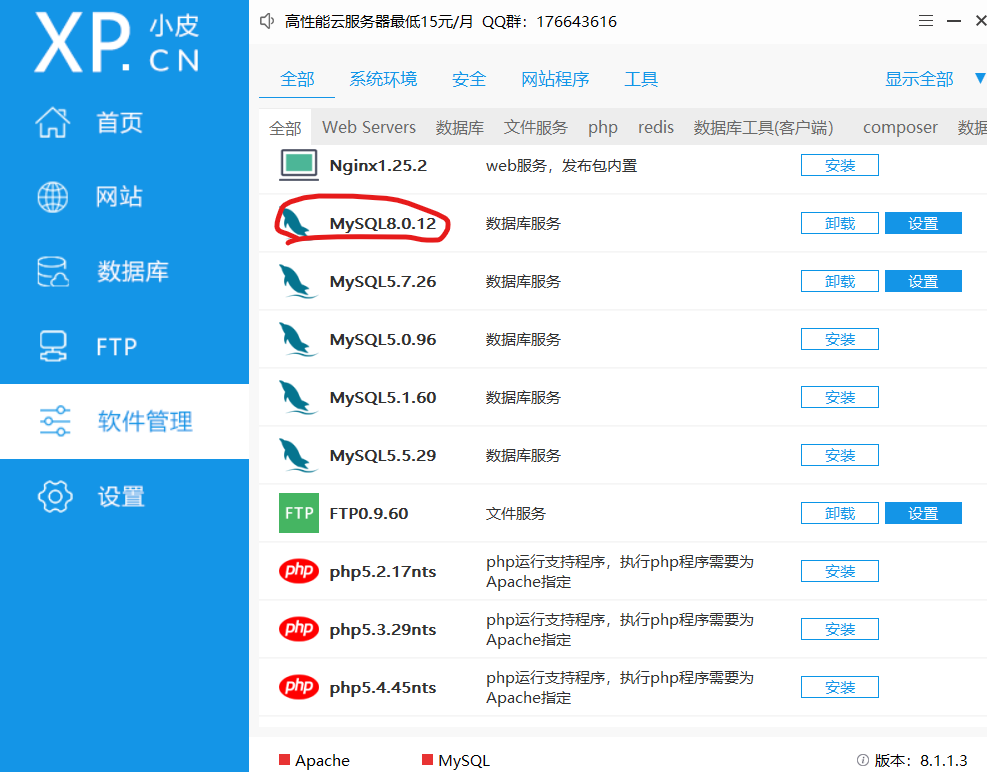Image resolution: width=987 pixels, height=772 pixels.
Task: Select the 数据库工具(客户端) sub-tab
Action: [x=764, y=127]
